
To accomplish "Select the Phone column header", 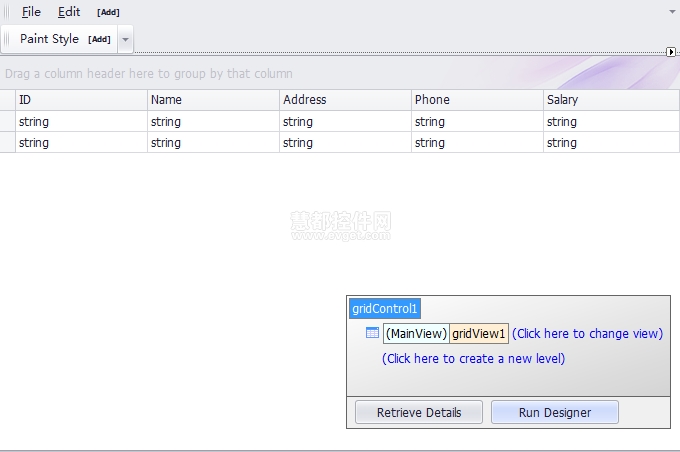I will tap(477, 100).
